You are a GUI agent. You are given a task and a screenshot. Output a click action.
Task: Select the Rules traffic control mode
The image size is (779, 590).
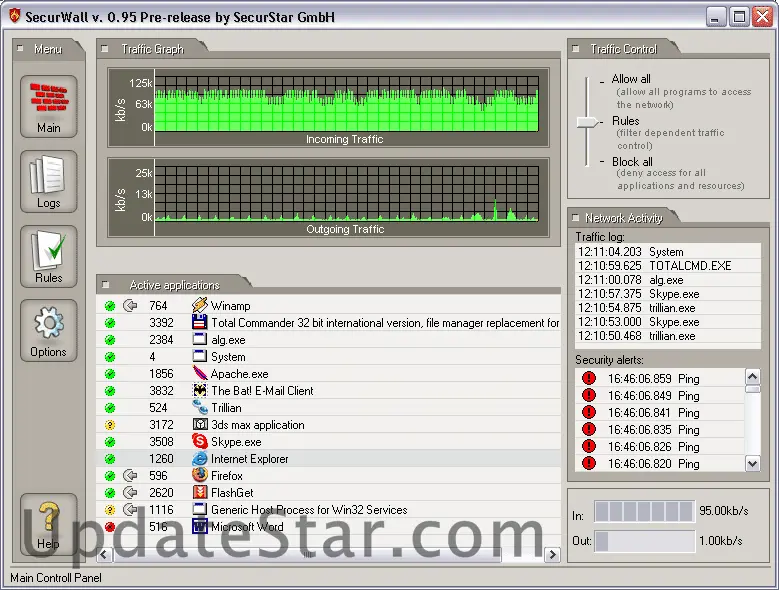(x=625, y=121)
